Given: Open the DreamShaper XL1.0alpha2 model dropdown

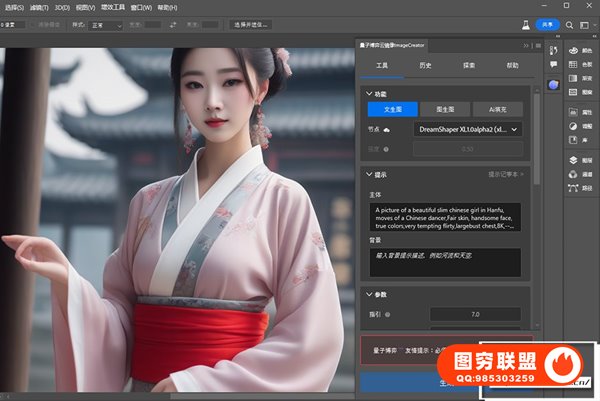Looking at the screenshot, I should click(467, 129).
